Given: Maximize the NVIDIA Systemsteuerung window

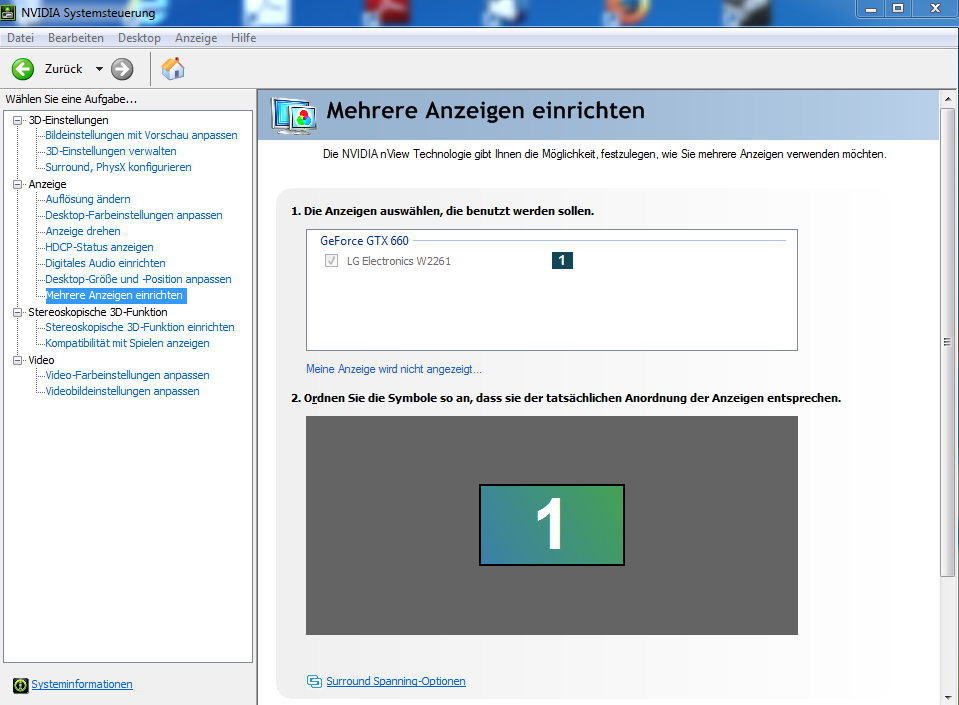Looking at the screenshot, I should coord(898,9).
